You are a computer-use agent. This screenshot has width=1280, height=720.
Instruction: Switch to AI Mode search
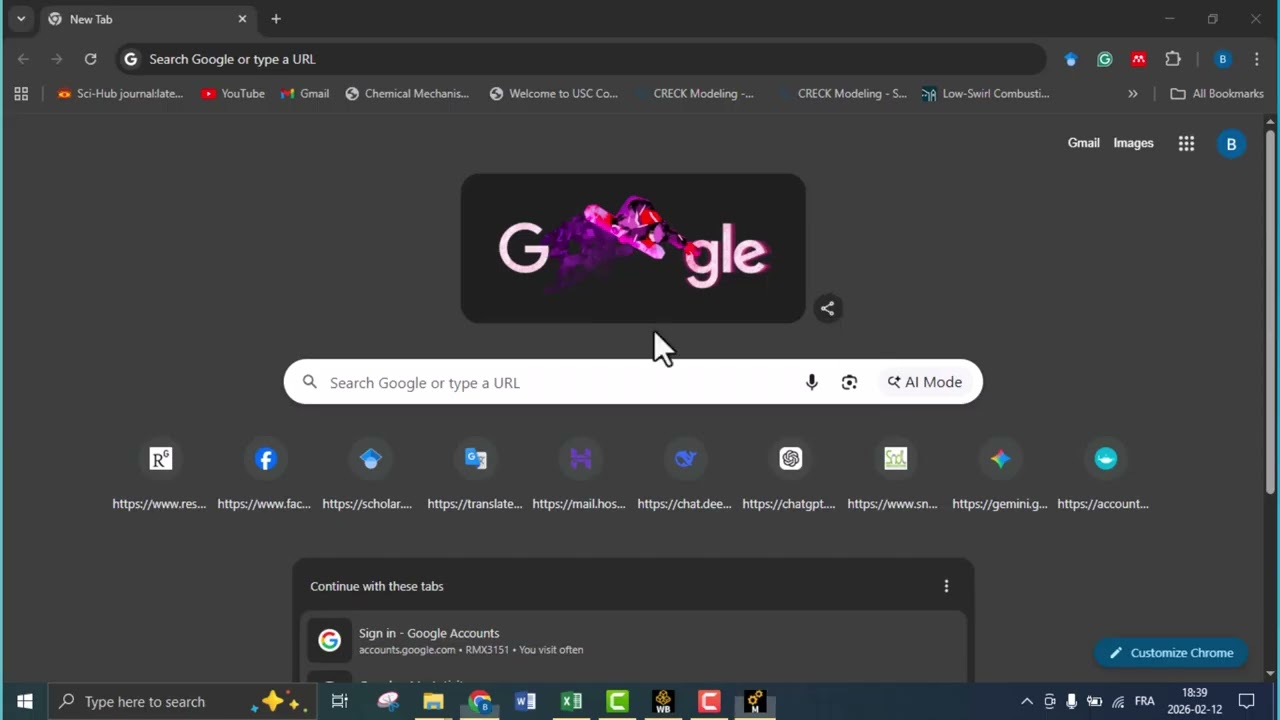tap(925, 382)
